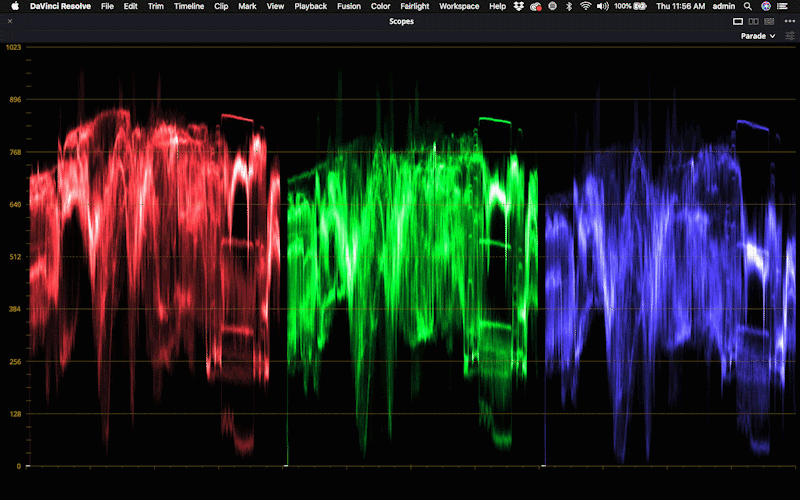This screenshot has height=500, width=800.
Task: Open the Color menu
Action: (380, 6)
